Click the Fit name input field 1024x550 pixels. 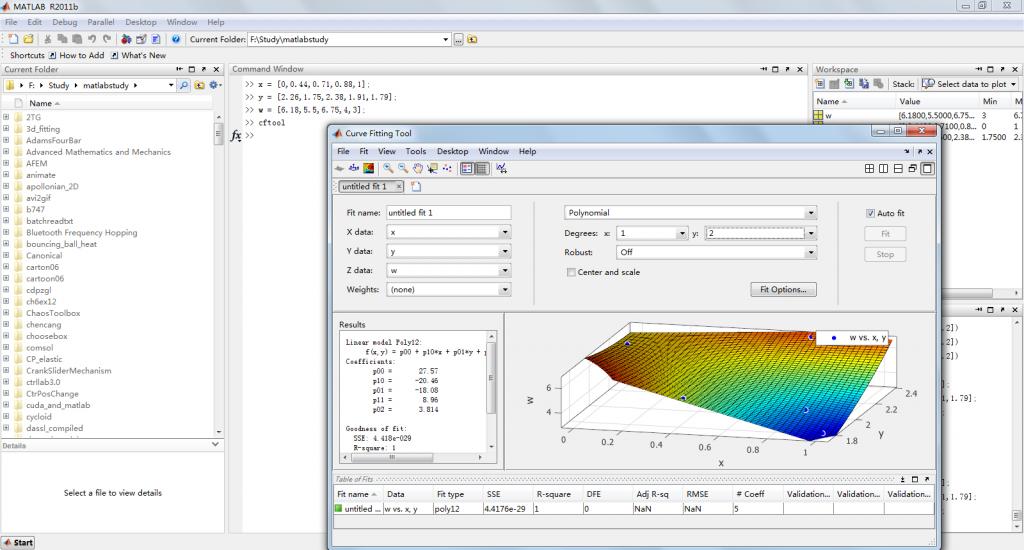447,213
